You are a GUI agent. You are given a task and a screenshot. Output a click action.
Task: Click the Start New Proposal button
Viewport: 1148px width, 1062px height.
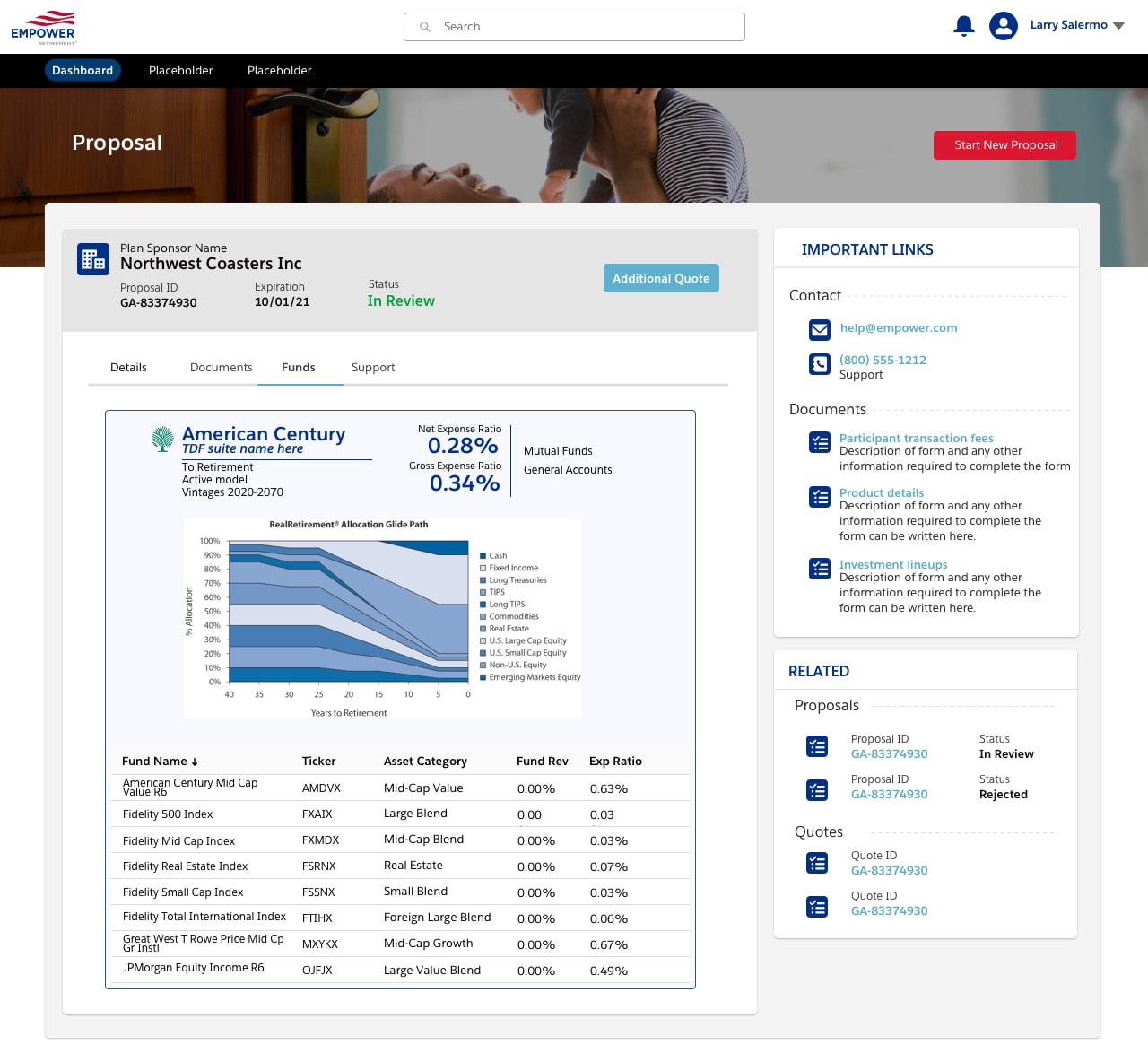pos(1004,145)
